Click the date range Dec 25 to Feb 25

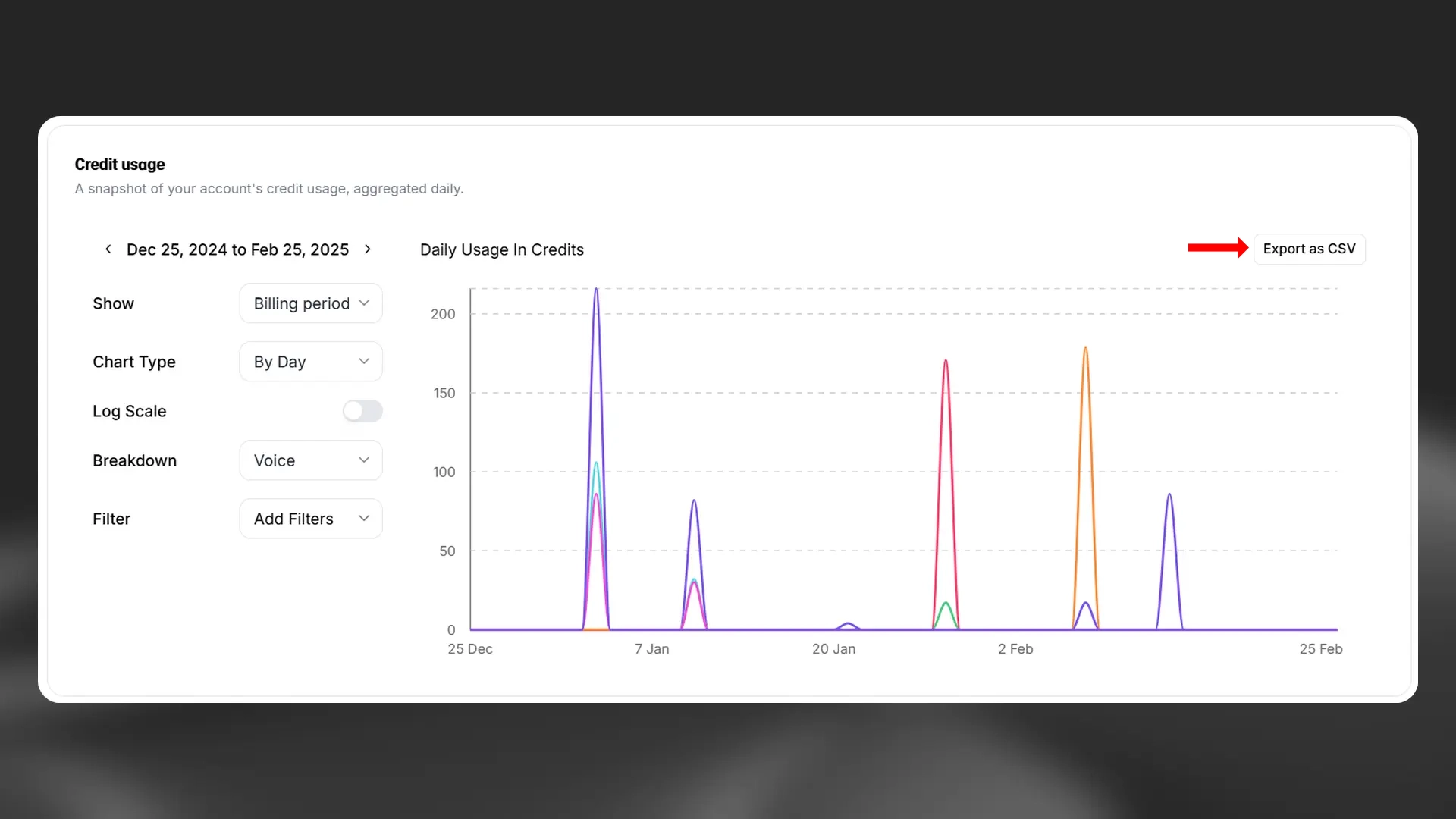(237, 249)
